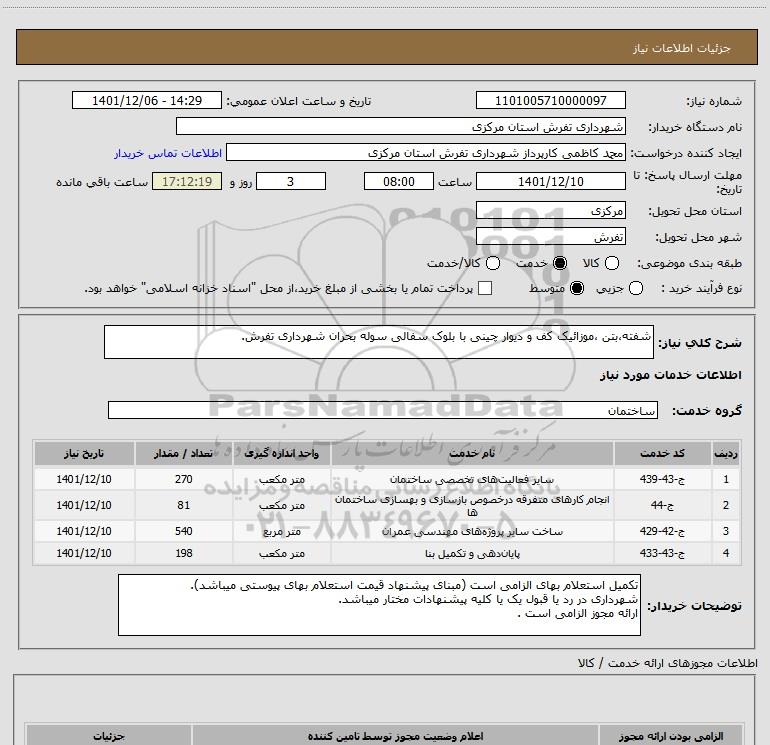Click the متر مربع unit cell
Image resolution: width=770 pixels, height=745 pixels.
(x=282, y=531)
